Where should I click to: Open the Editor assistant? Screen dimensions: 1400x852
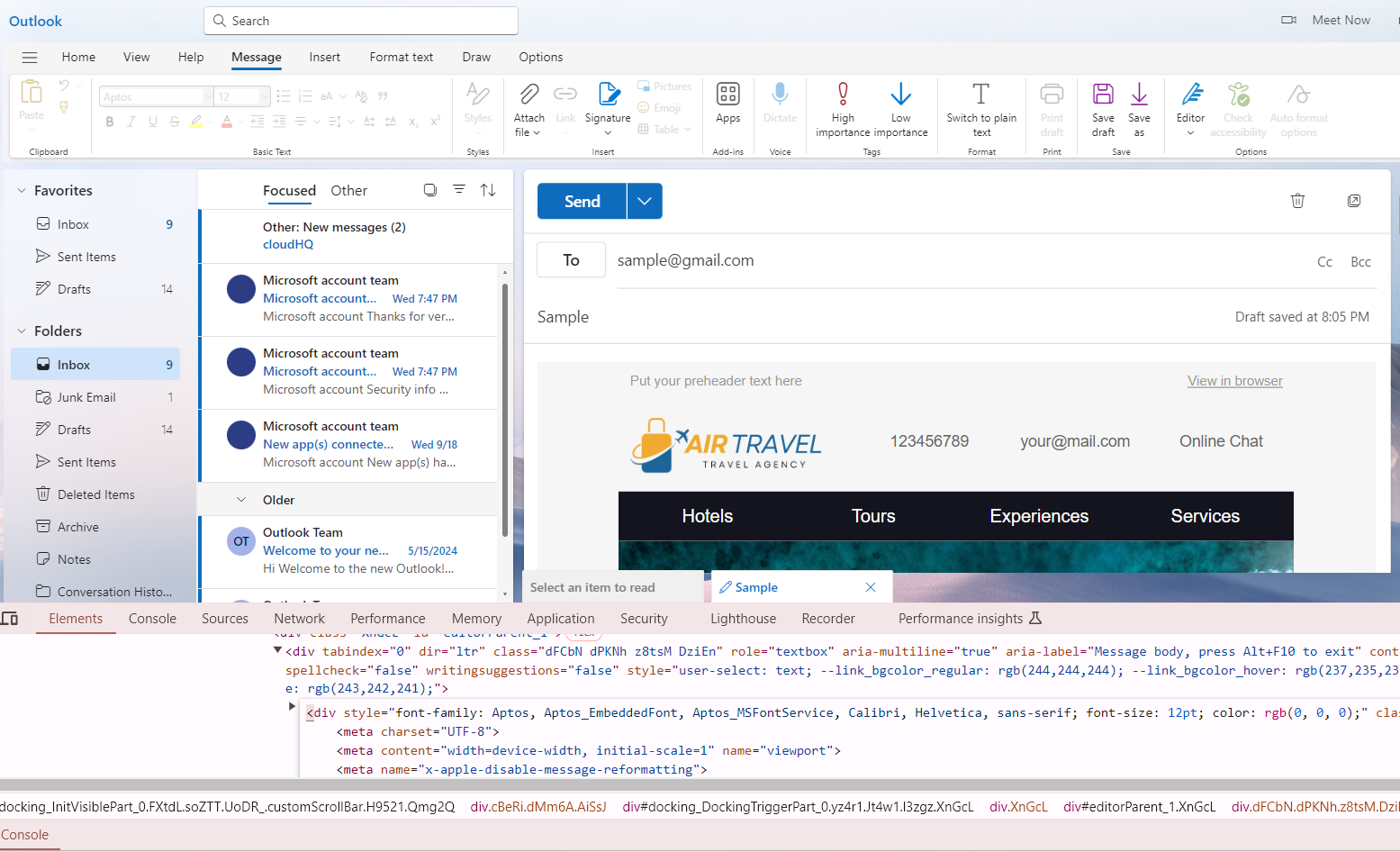[x=1190, y=108]
